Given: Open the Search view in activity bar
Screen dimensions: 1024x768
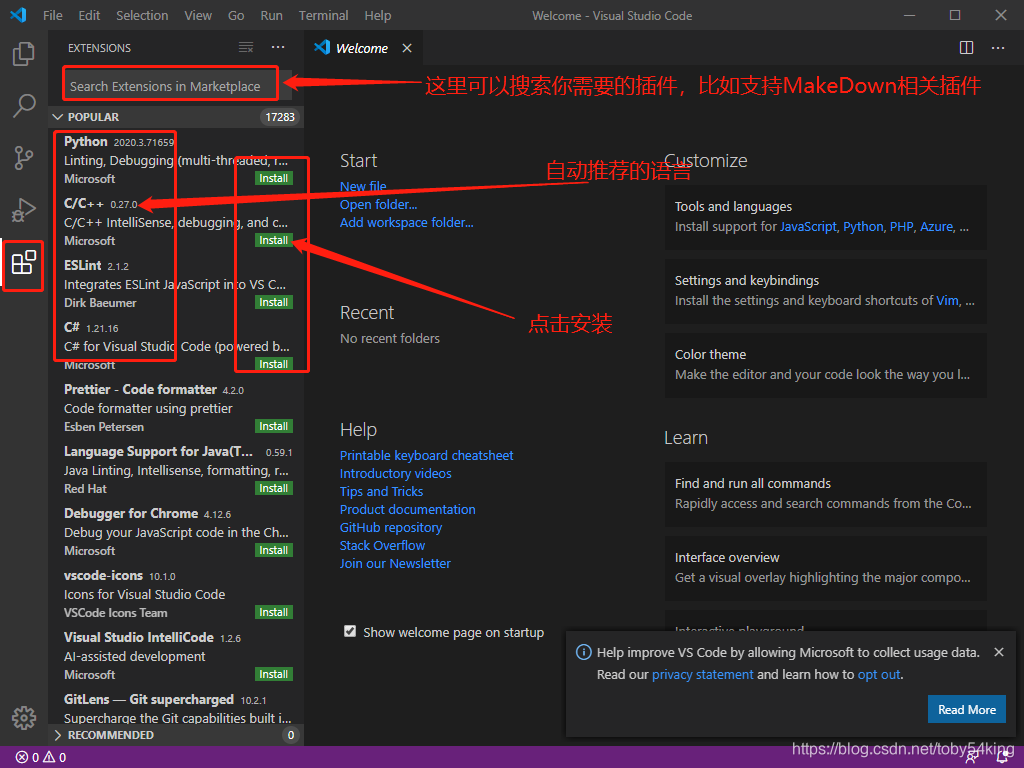Looking at the screenshot, I should (24, 105).
